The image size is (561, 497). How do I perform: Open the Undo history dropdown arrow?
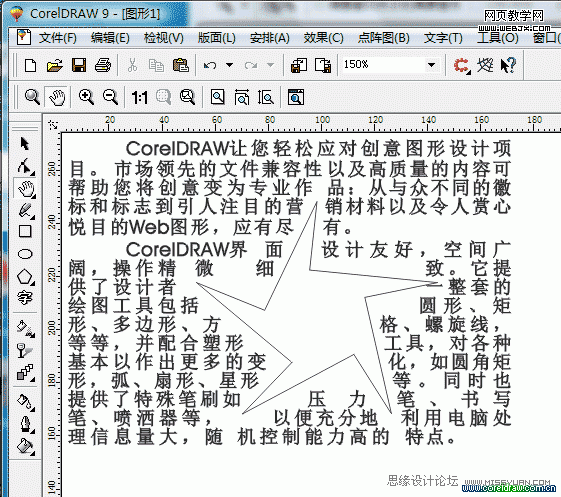point(229,65)
